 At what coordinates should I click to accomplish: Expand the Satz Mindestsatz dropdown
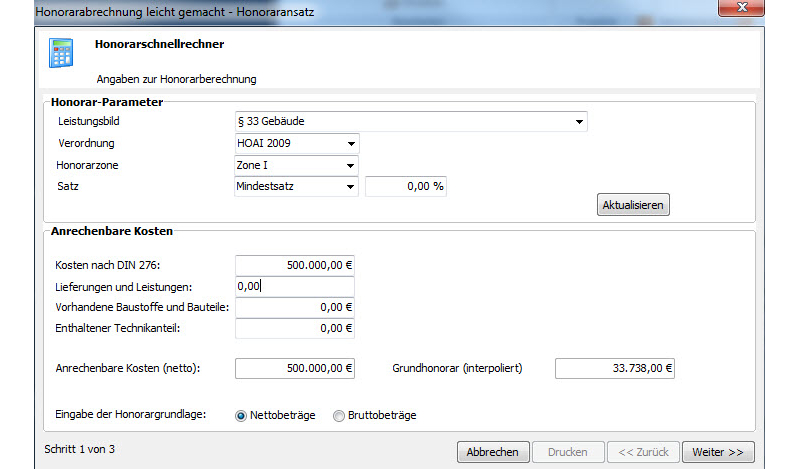(350, 187)
